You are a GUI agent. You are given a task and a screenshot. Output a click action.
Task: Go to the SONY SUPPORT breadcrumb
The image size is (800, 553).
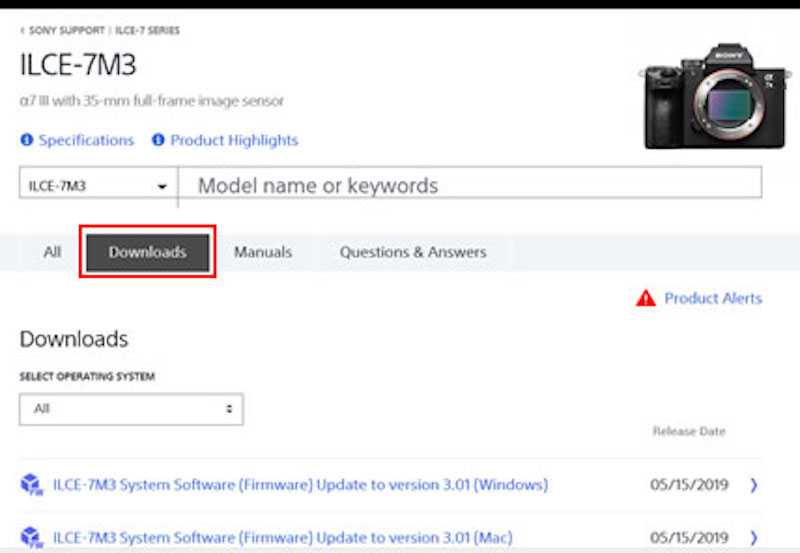(x=67, y=30)
